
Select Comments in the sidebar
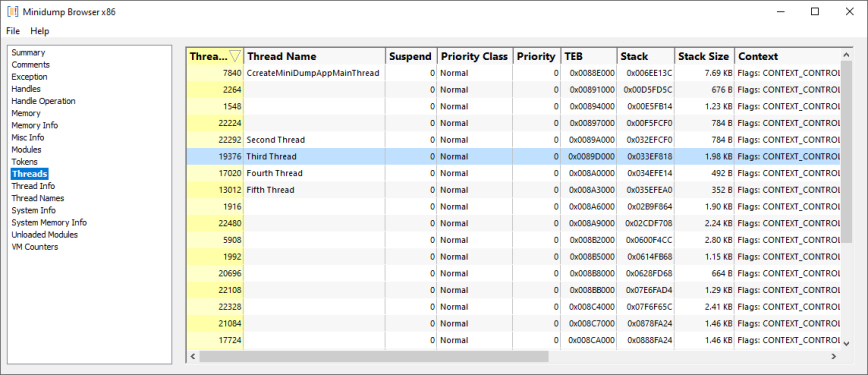pos(30,65)
